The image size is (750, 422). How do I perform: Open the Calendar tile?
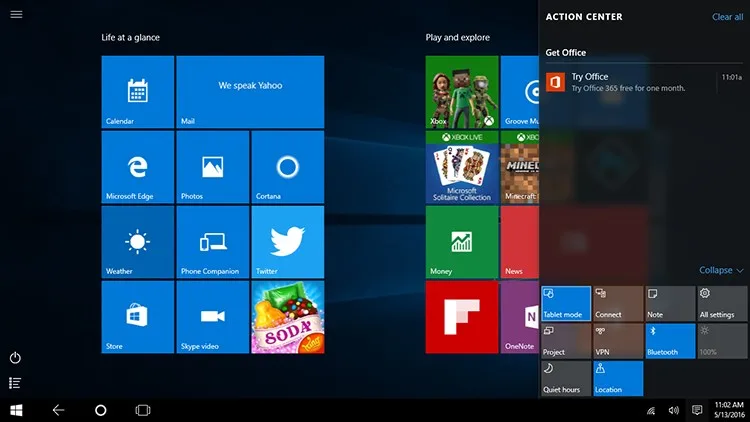(x=138, y=92)
